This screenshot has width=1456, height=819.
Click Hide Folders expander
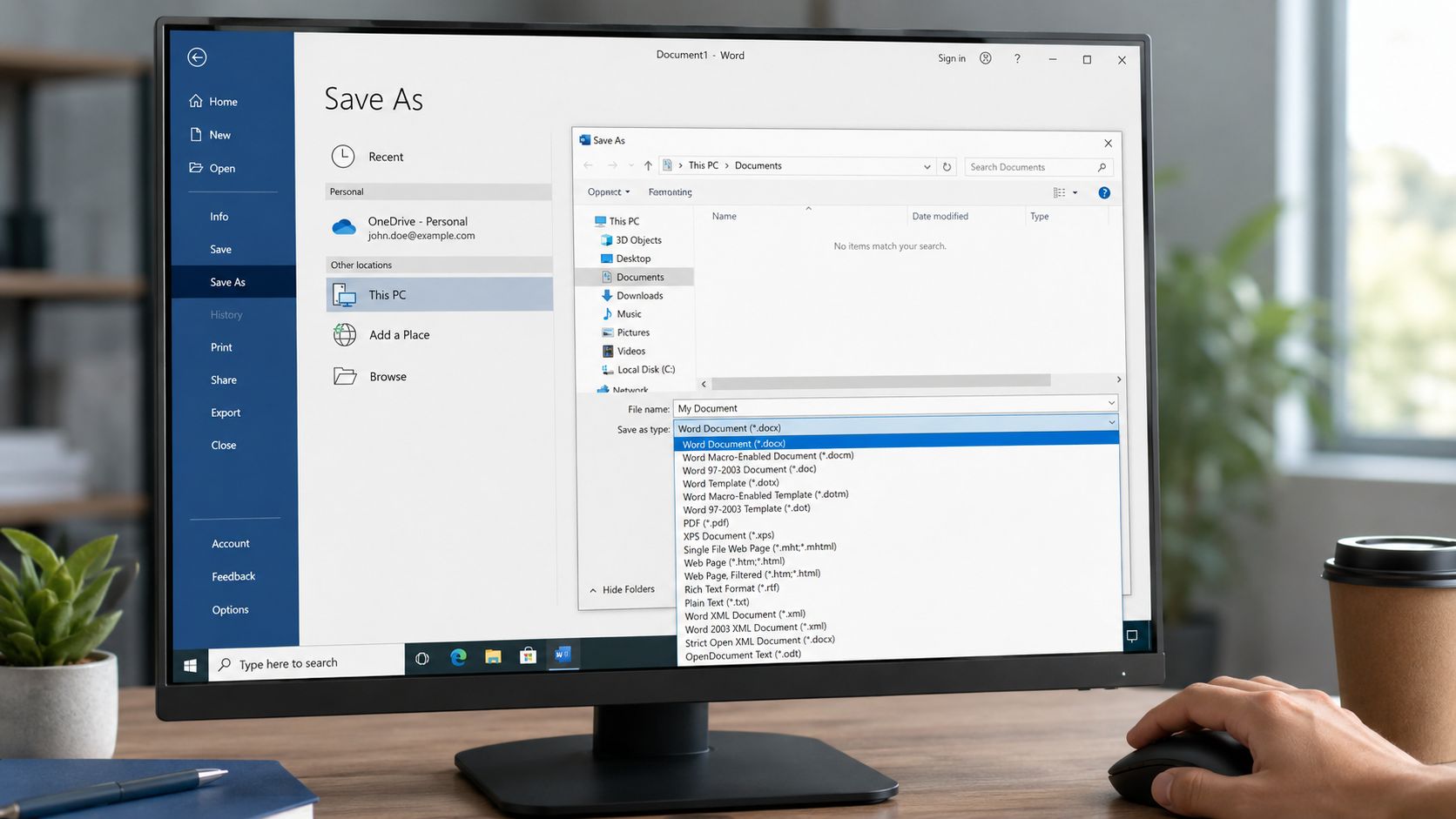point(622,590)
